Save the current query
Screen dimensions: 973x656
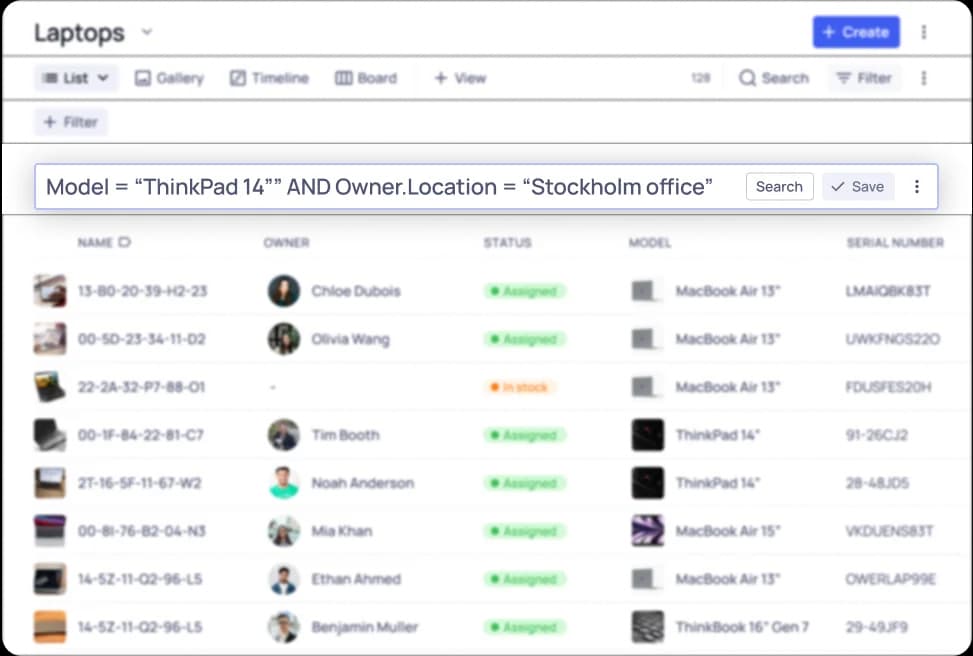pyautogui.click(x=858, y=187)
